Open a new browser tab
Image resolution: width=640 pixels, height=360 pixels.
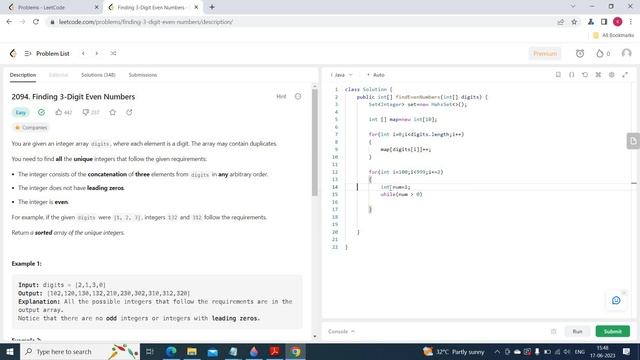coord(212,7)
